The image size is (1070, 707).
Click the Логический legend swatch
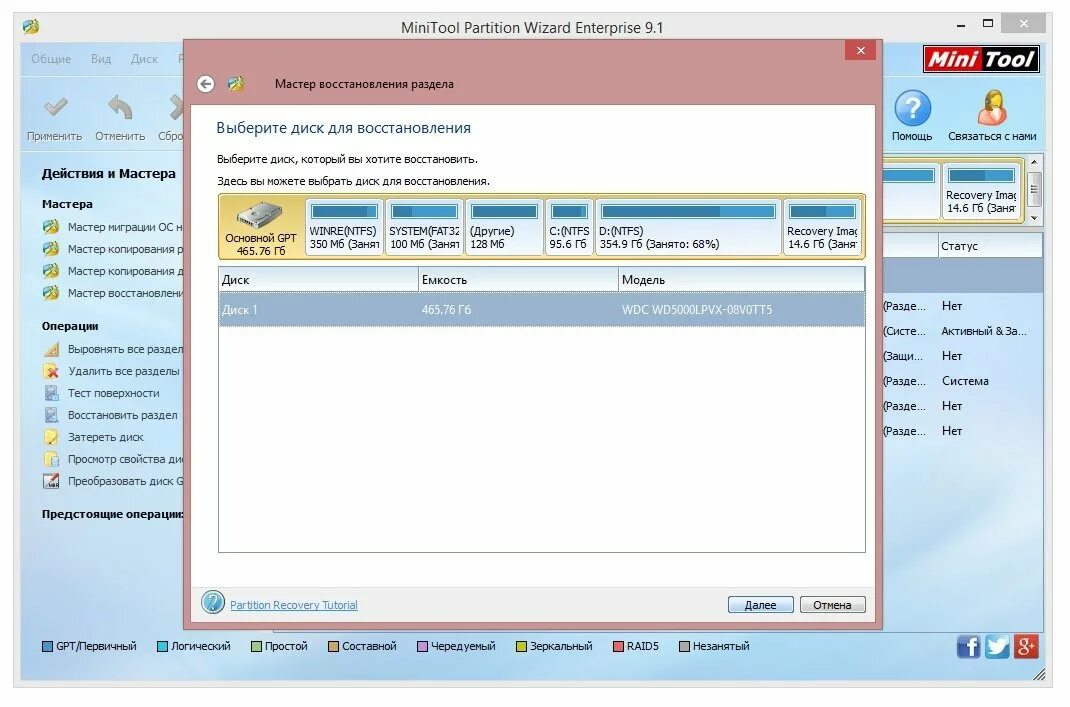[x=162, y=646]
